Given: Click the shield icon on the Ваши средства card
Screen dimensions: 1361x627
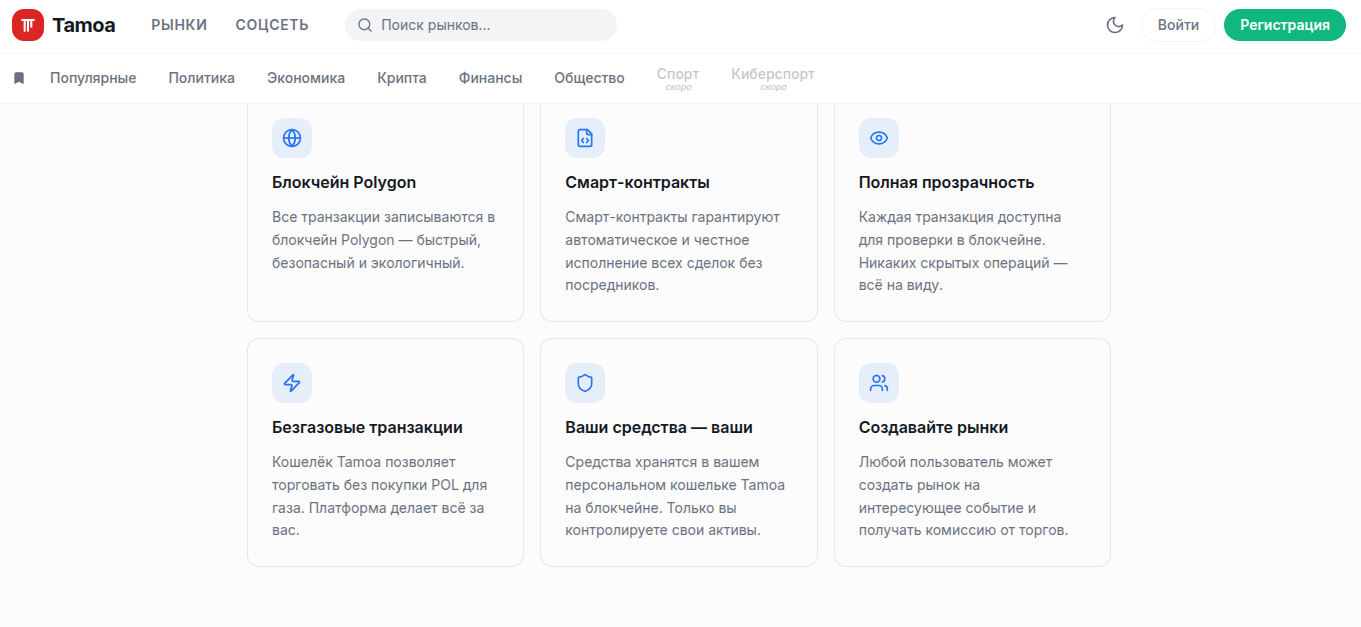Looking at the screenshot, I should pyautogui.click(x=585, y=383).
